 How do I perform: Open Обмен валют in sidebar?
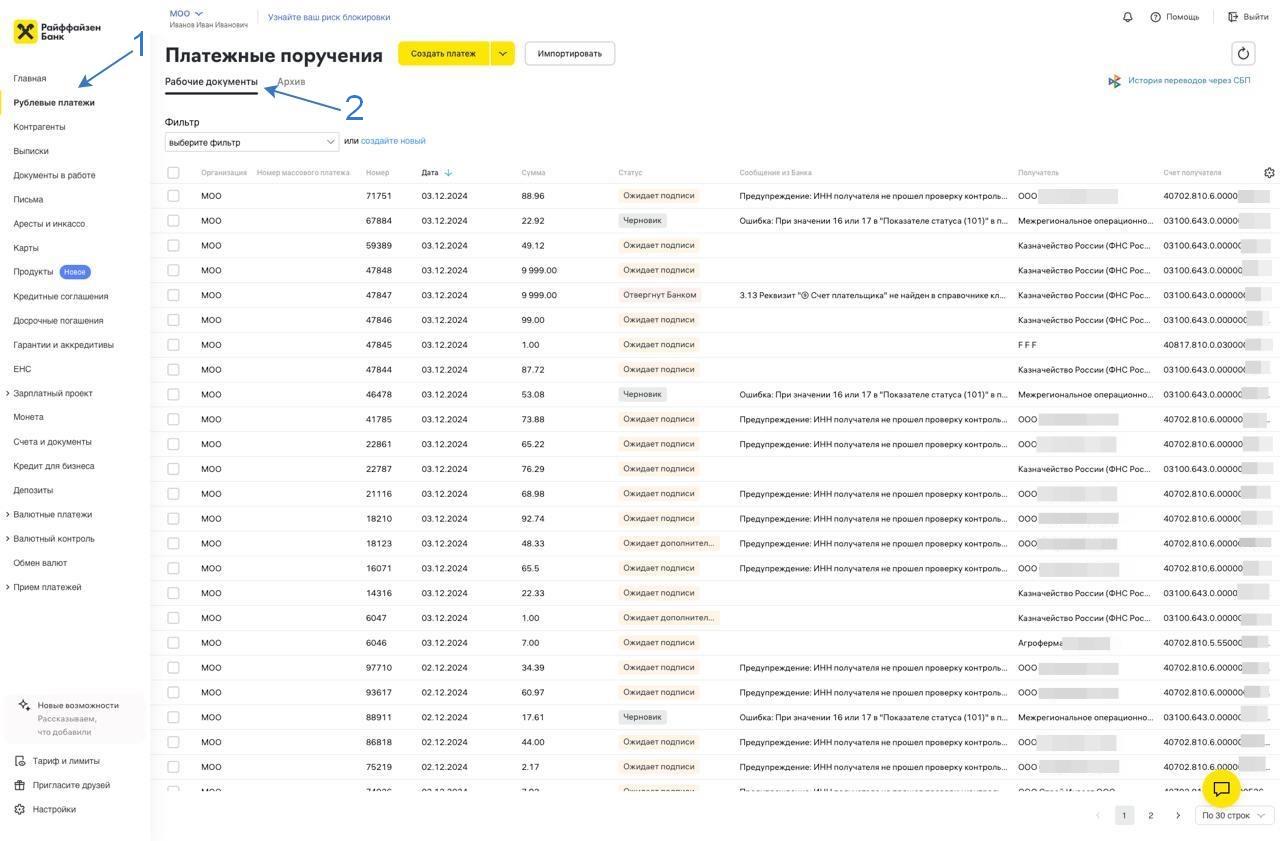[x=40, y=563]
